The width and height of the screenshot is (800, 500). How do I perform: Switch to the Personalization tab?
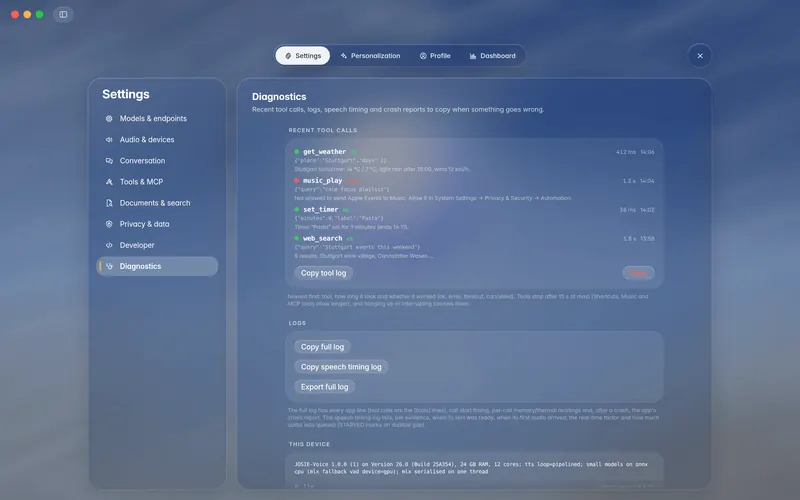click(x=370, y=56)
